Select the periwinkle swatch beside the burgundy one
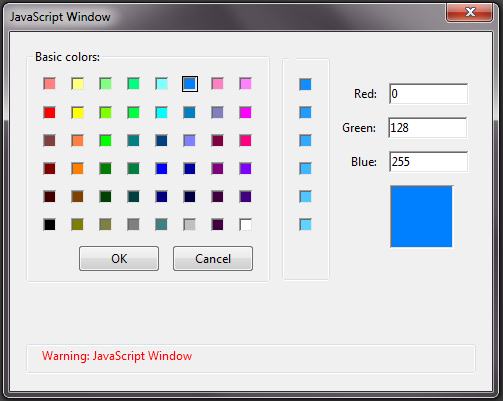 [x=189, y=141]
